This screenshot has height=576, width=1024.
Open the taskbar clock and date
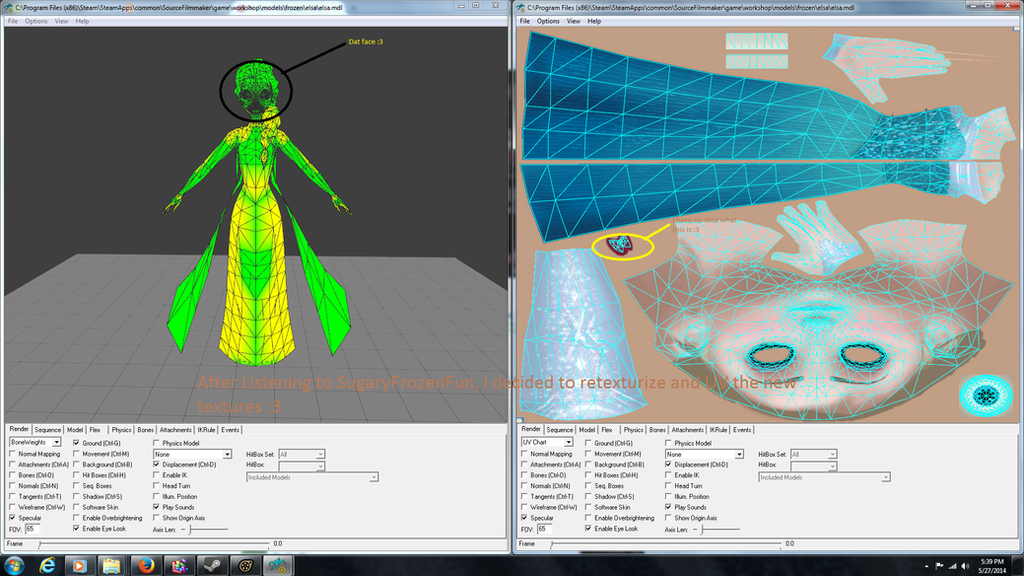click(993, 566)
